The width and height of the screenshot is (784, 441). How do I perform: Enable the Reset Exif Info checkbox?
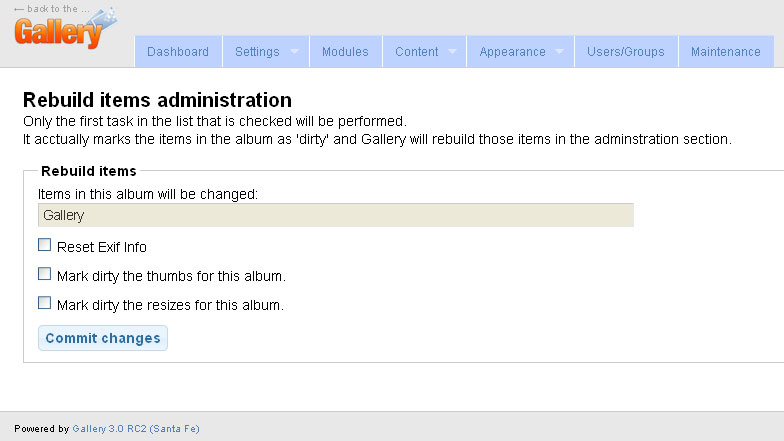tap(44, 245)
